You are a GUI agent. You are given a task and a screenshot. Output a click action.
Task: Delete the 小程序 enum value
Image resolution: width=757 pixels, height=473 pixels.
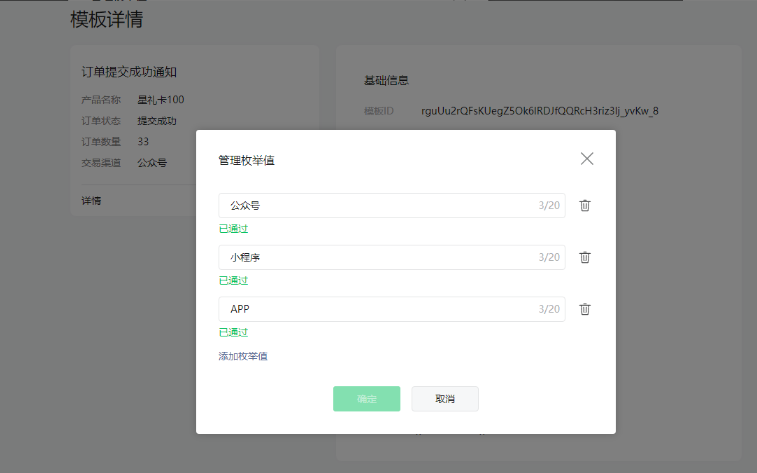point(585,257)
